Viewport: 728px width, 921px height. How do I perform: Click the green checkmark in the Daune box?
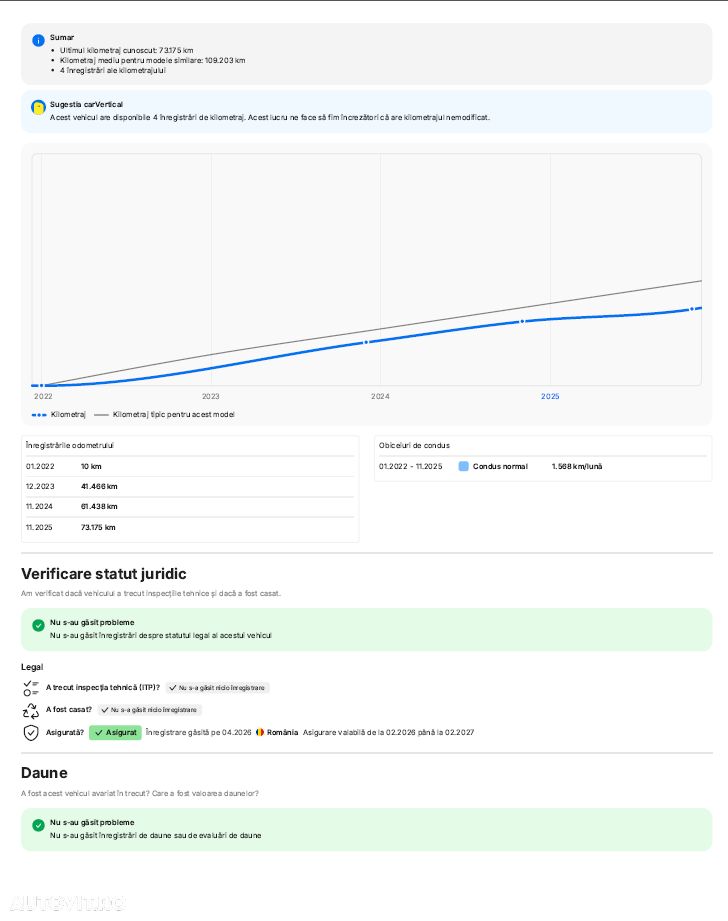pos(38,826)
